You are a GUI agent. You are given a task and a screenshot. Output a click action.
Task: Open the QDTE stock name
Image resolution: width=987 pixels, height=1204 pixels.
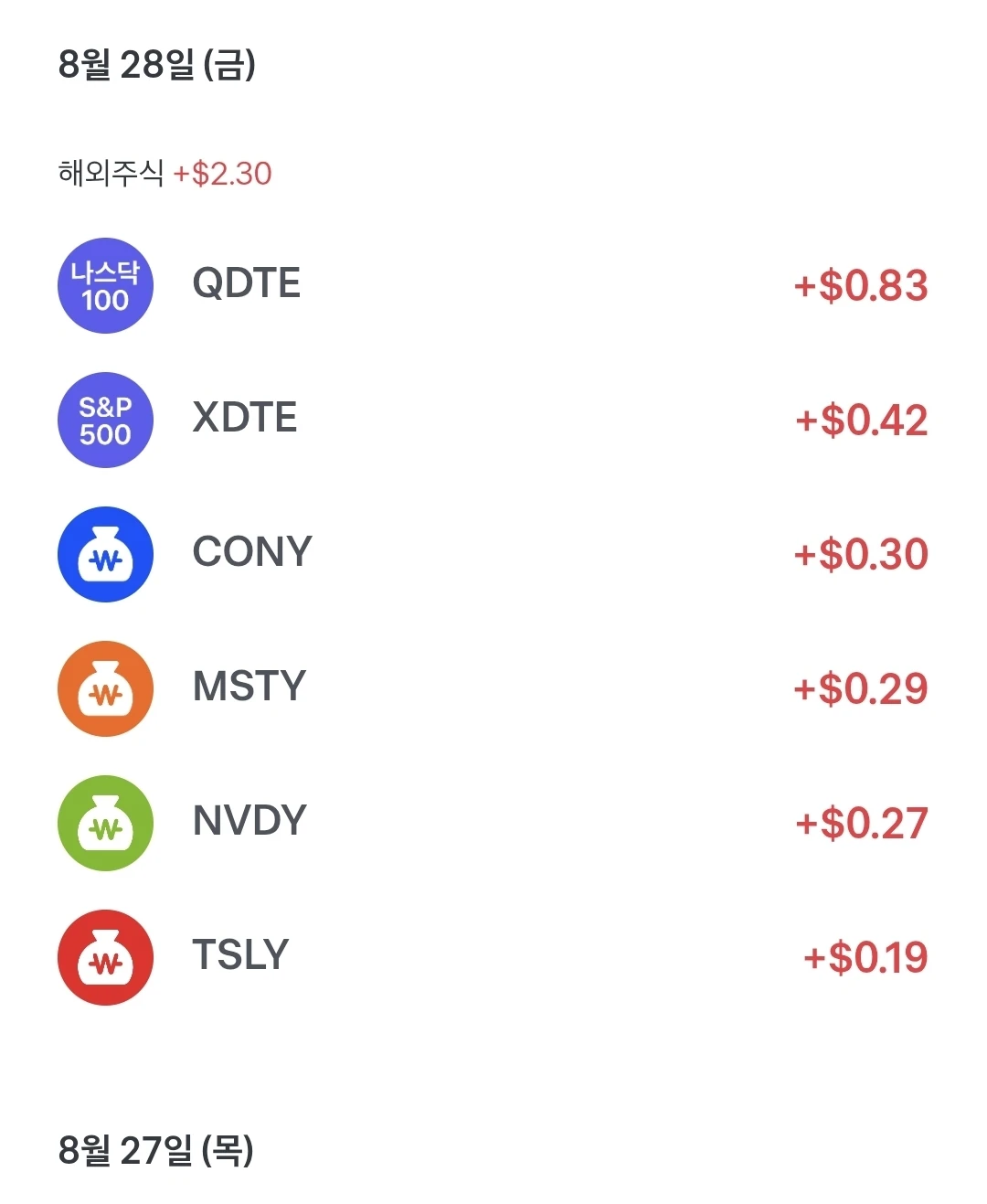[x=247, y=283]
